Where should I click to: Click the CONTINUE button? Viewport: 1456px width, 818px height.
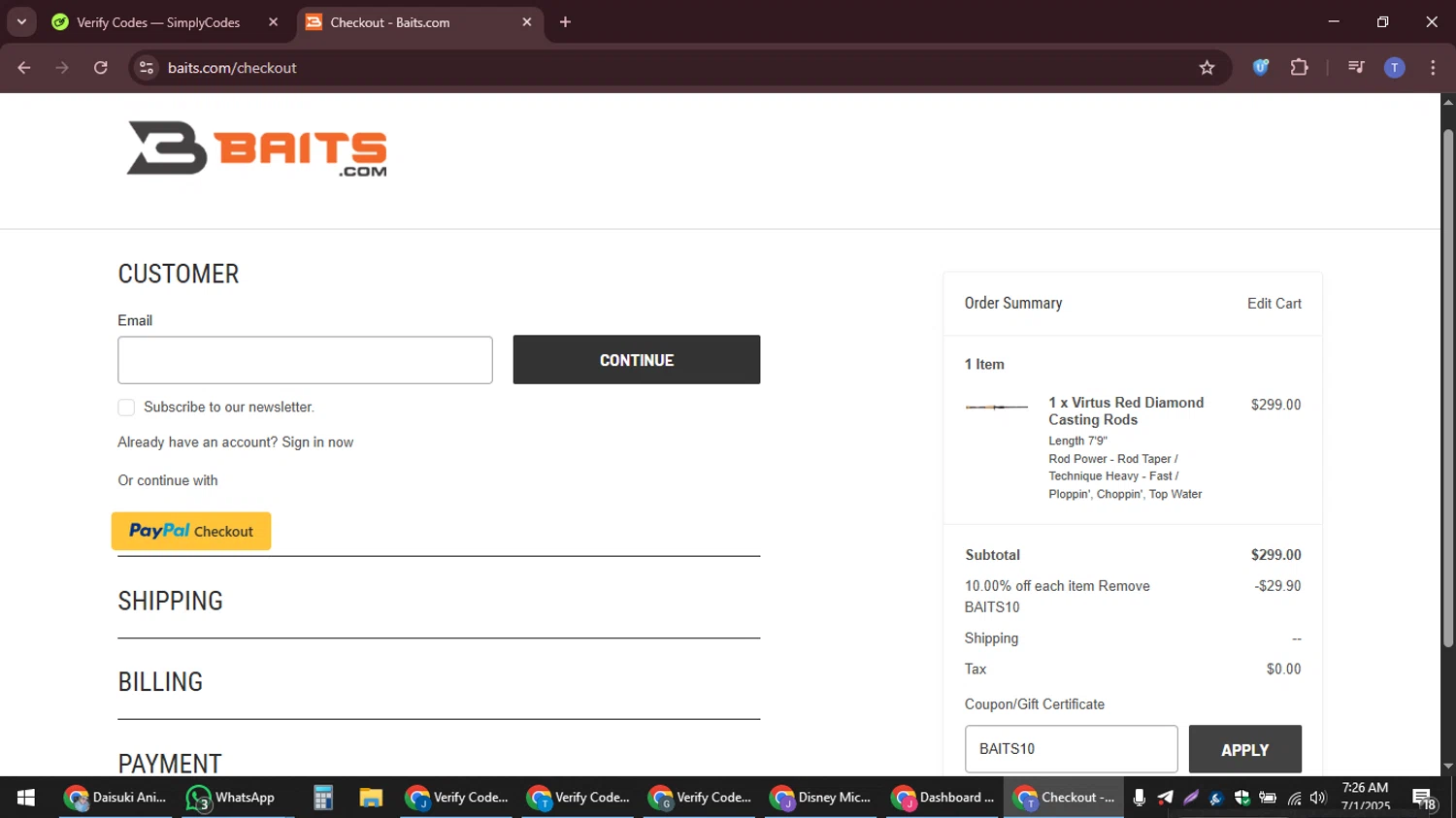tap(637, 360)
